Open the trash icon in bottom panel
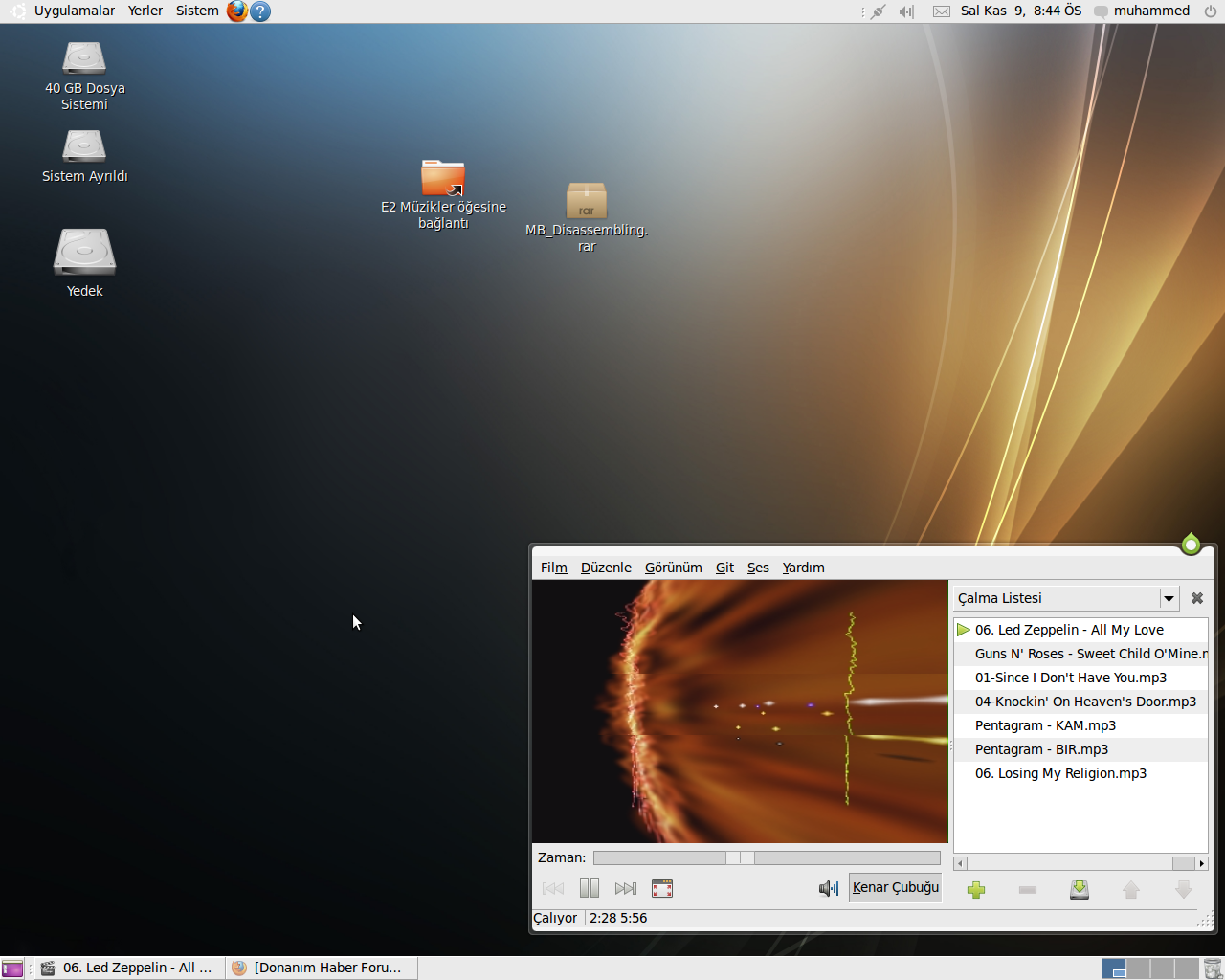1225x980 pixels. [1213, 969]
